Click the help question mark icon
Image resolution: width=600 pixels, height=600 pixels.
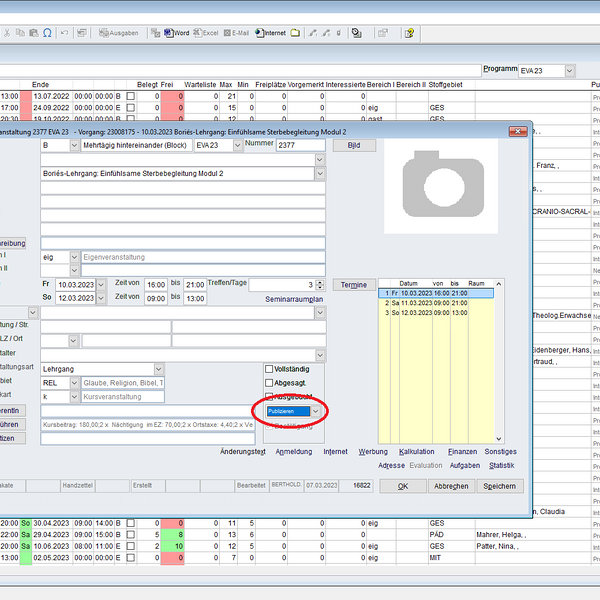pos(409,33)
